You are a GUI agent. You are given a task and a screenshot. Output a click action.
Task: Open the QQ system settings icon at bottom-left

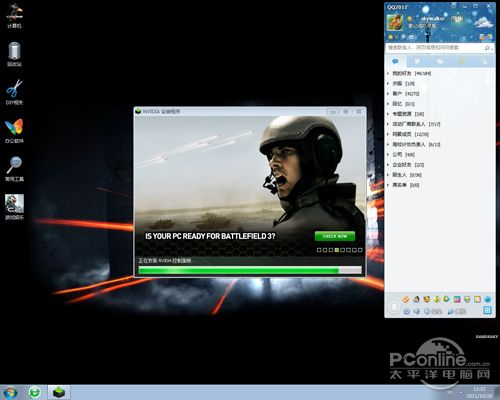pyautogui.click(x=406, y=311)
